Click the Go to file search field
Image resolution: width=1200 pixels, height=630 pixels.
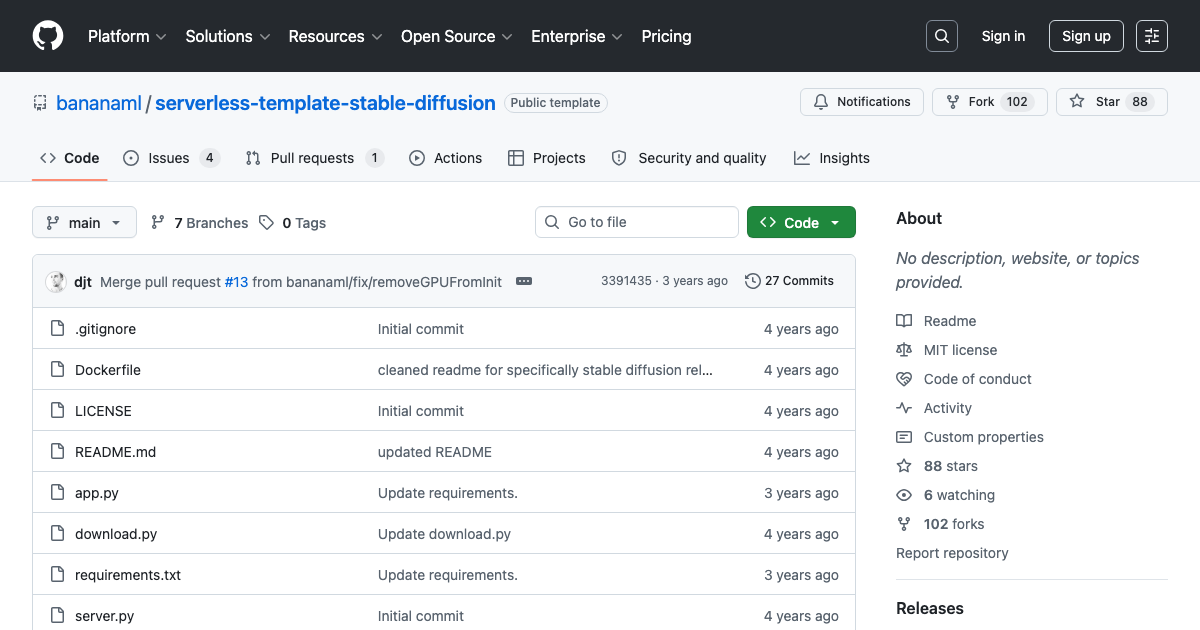pyautogui.click(x=637, y=222)
